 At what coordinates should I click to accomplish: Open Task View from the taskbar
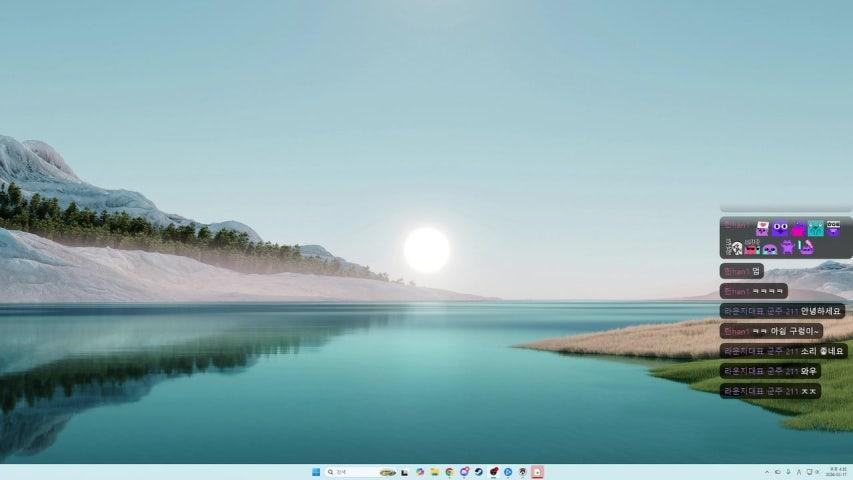point(404,472)
